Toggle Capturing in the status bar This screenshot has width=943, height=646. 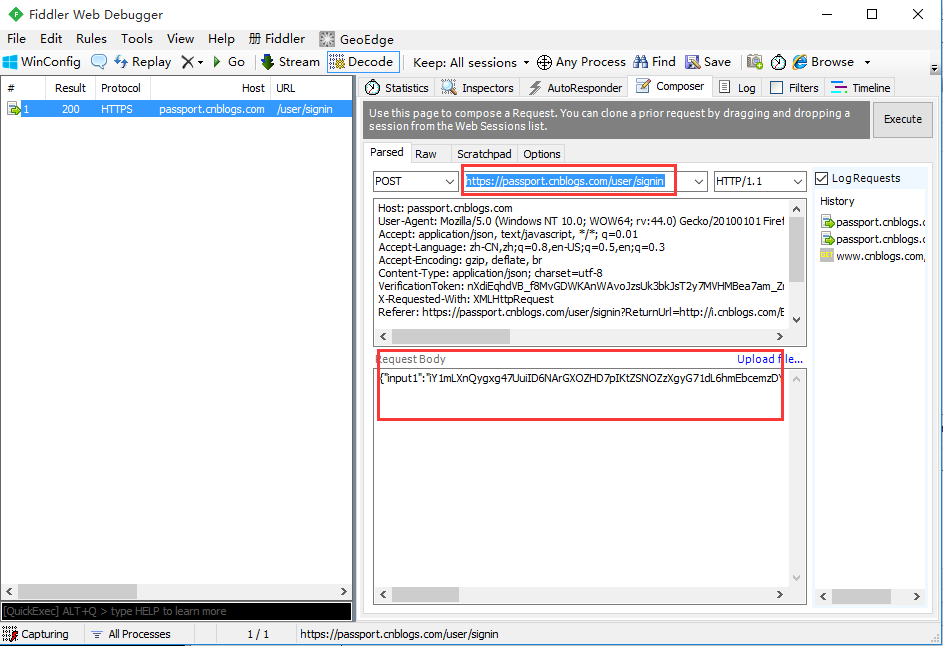pos(40,633)
